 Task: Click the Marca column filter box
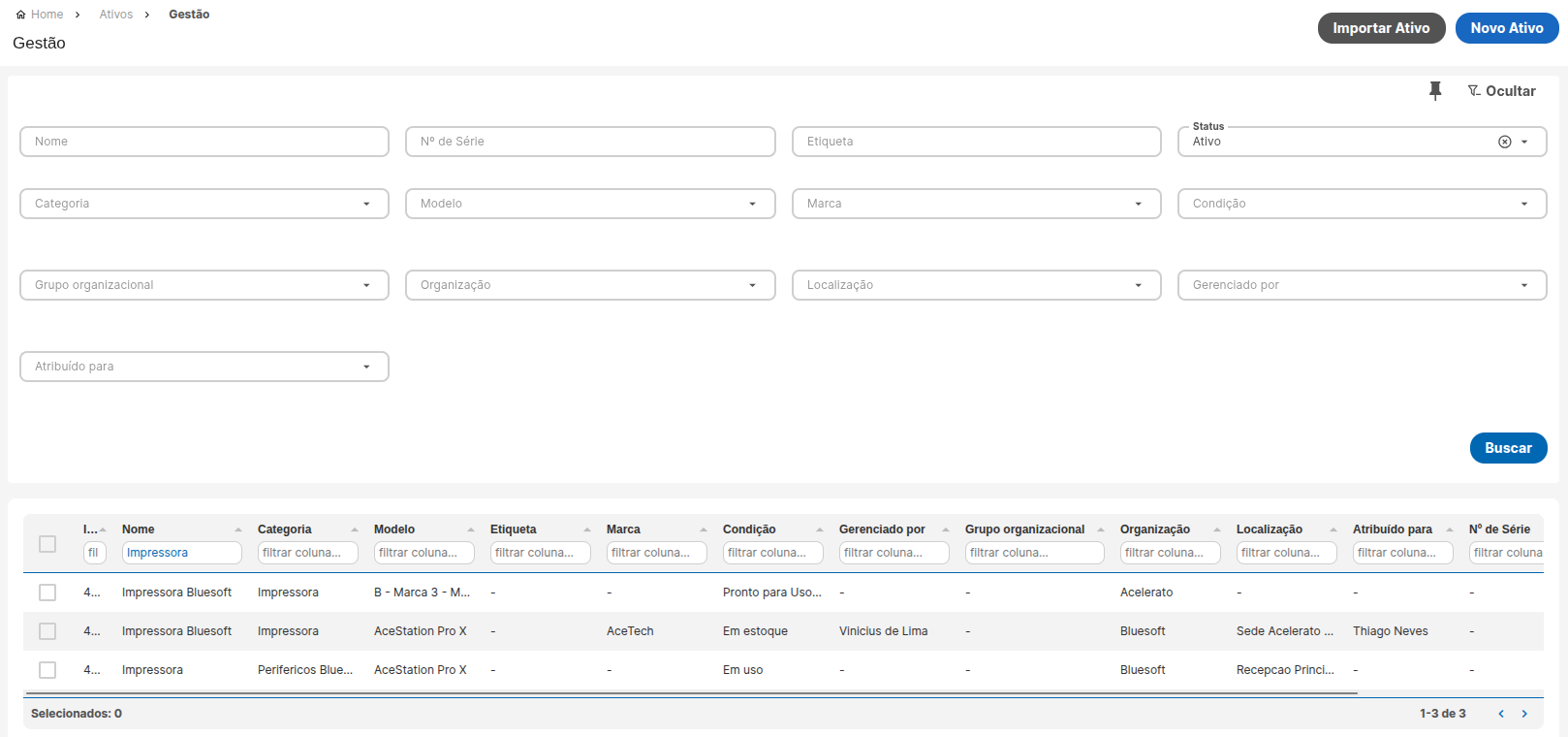point(657,553)
